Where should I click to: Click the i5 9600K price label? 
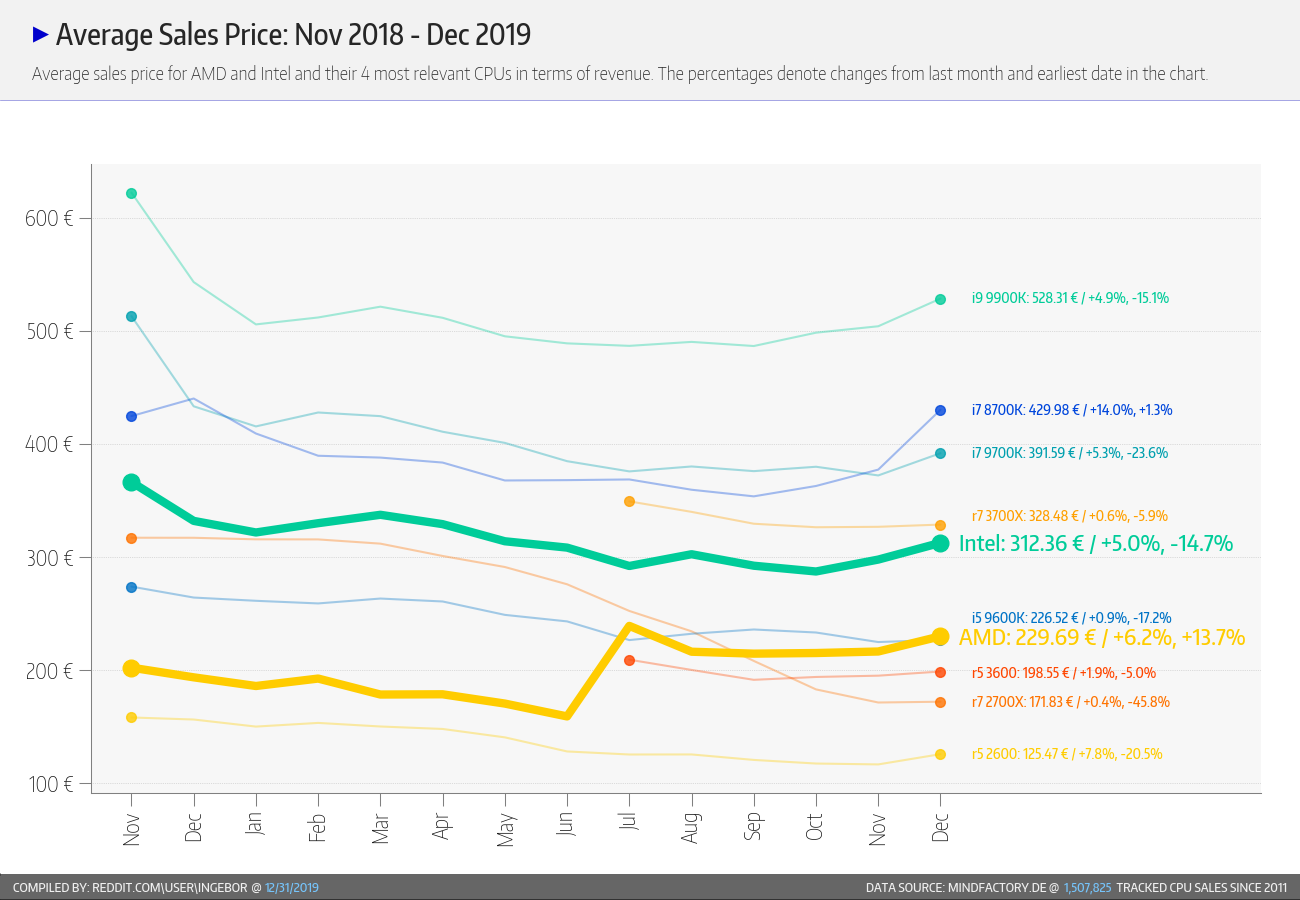pyautogui.click(x=1071, y=618)
